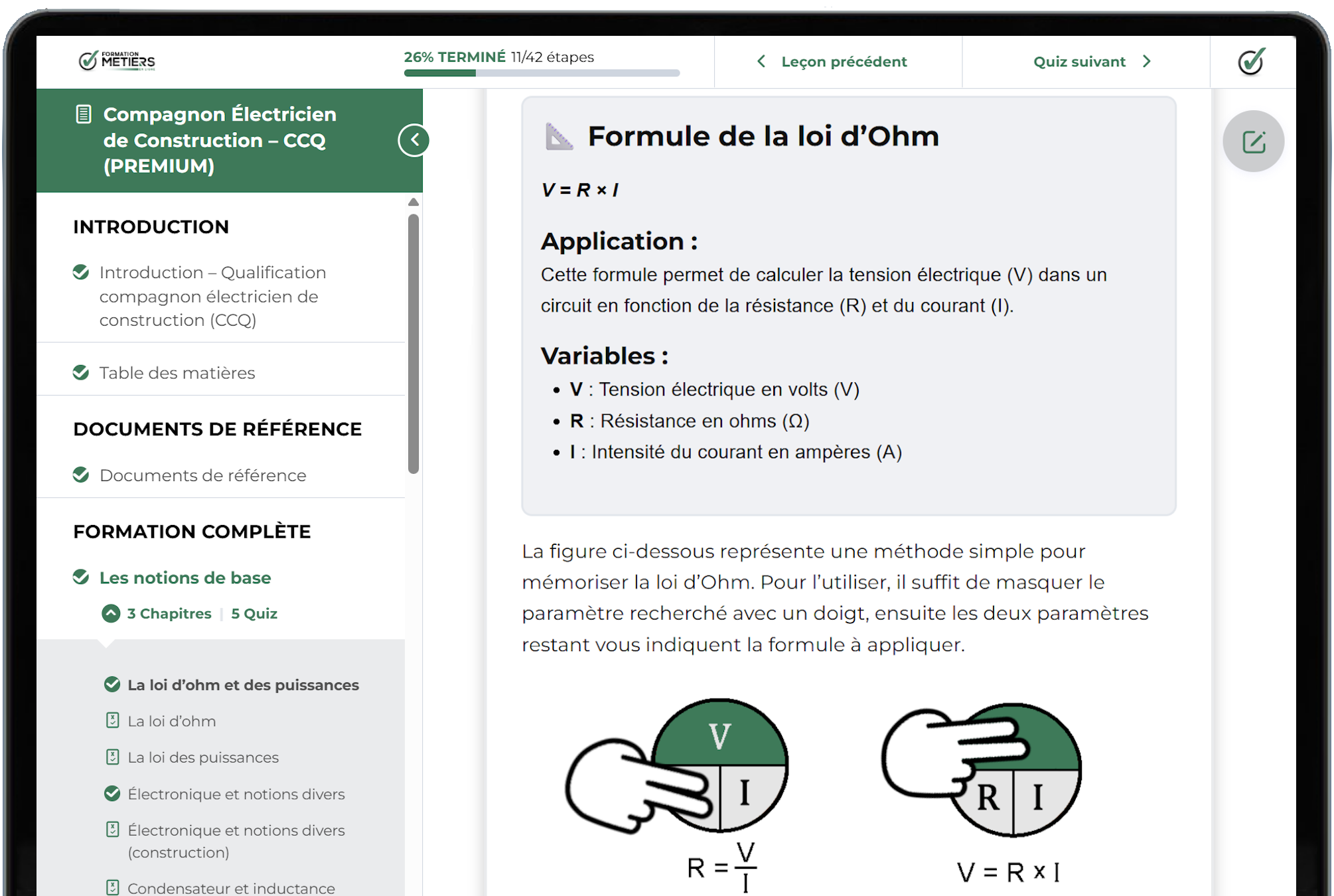The height and width of the screenshot is (896, 1334).
Task: Click checkmark next to Table des matières
Action: [x=81, y=372]
